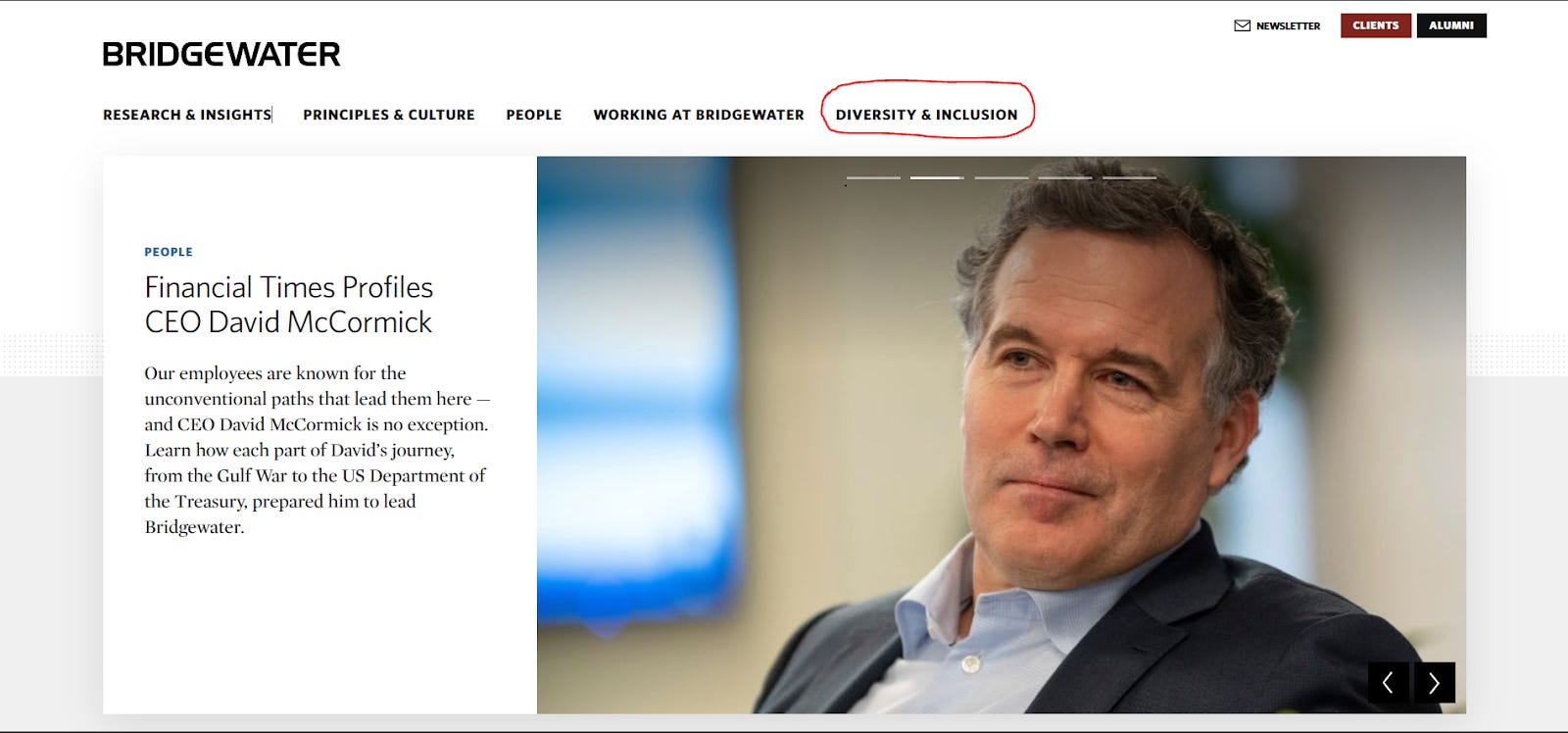Advance carousel with right arrow
This screenshot has height=733, width=1568.
pos(1435,682)
